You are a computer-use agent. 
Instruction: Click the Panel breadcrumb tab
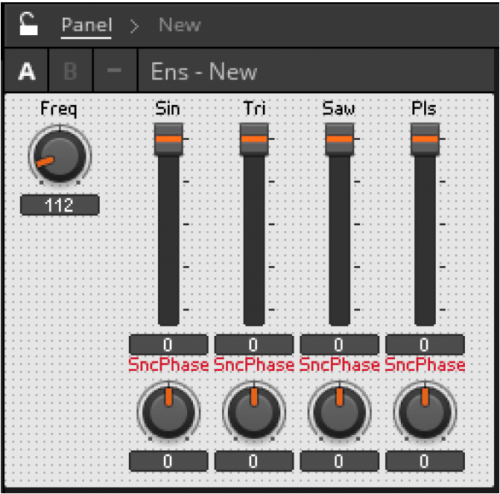(86, 25)
